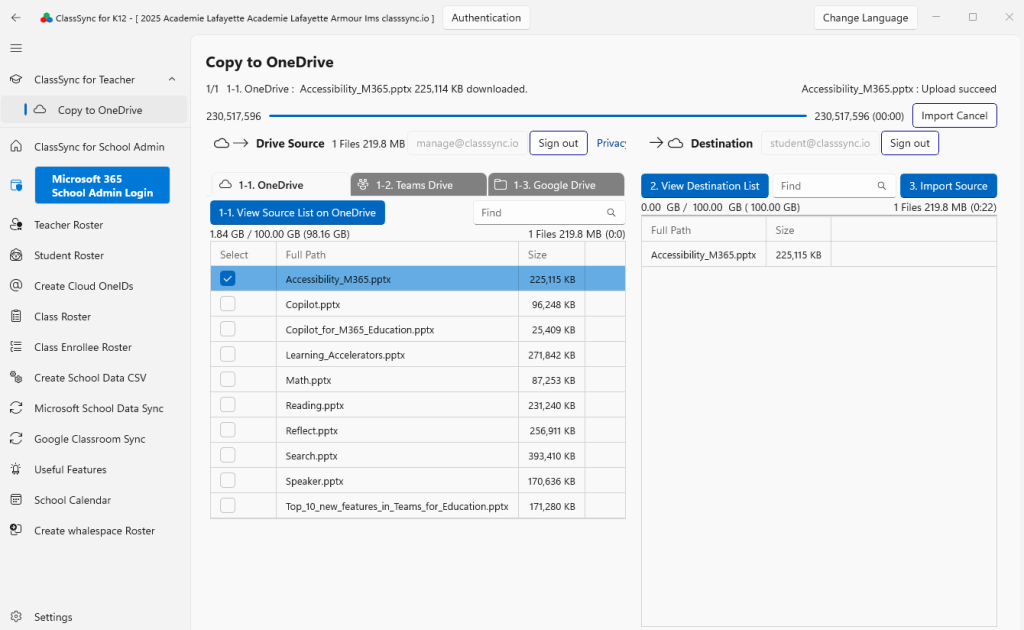Click the source Find search magnifier icon
Viewport: 1024px width, 630px height.
(x=611, y=212)
